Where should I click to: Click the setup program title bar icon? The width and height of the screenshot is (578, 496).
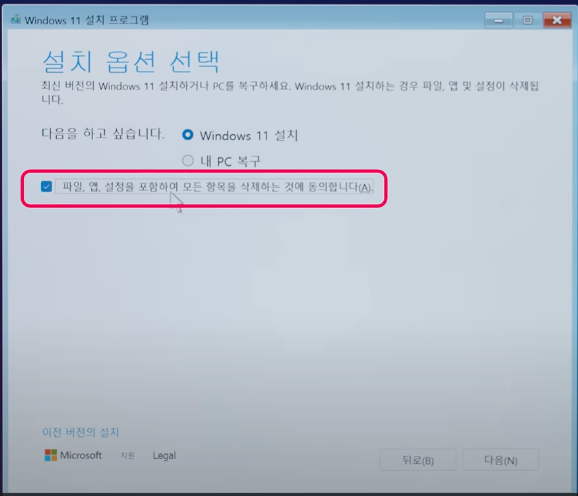point(15,20)
